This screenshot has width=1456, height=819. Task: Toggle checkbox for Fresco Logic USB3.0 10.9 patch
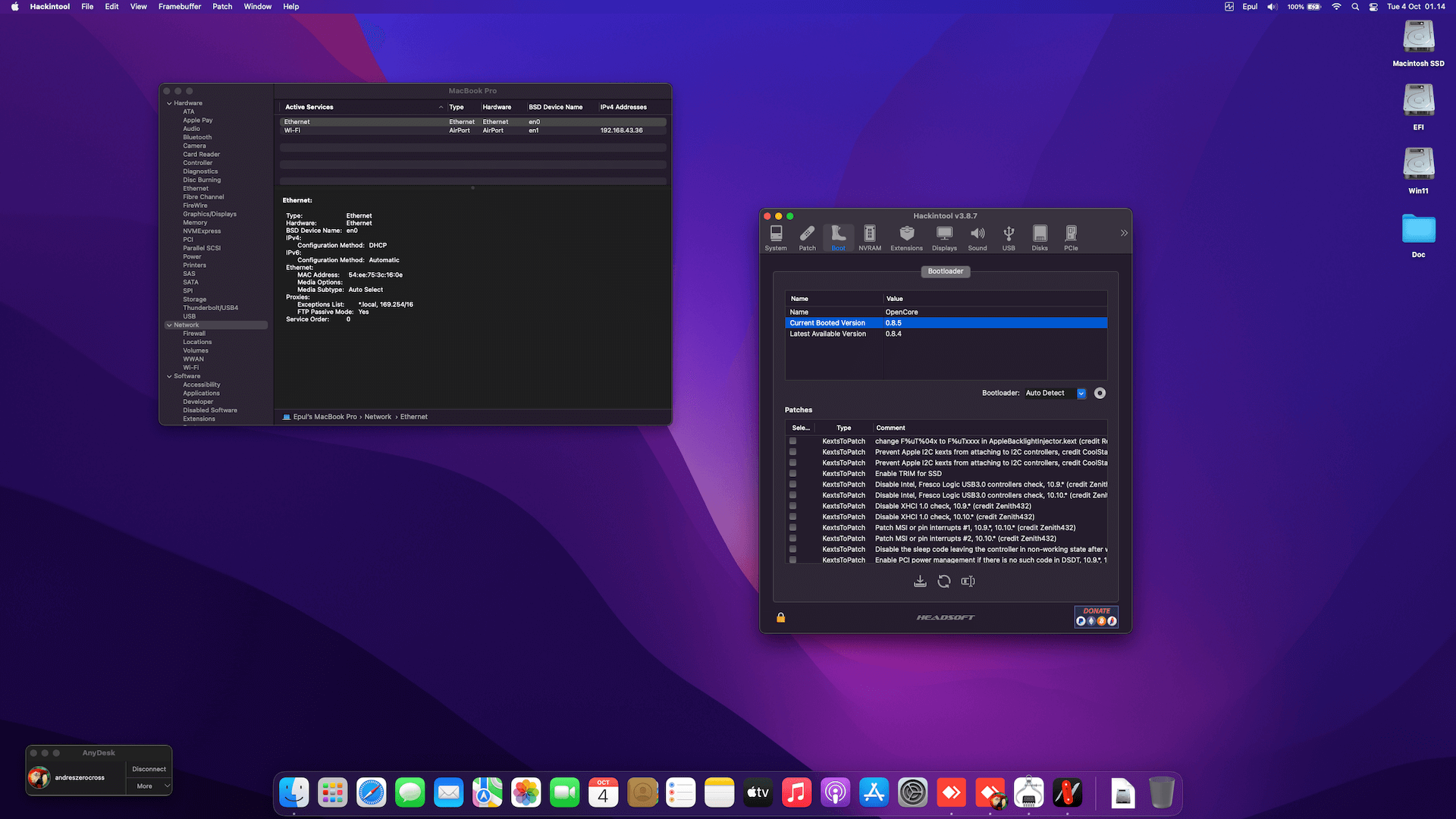[792, 484]
